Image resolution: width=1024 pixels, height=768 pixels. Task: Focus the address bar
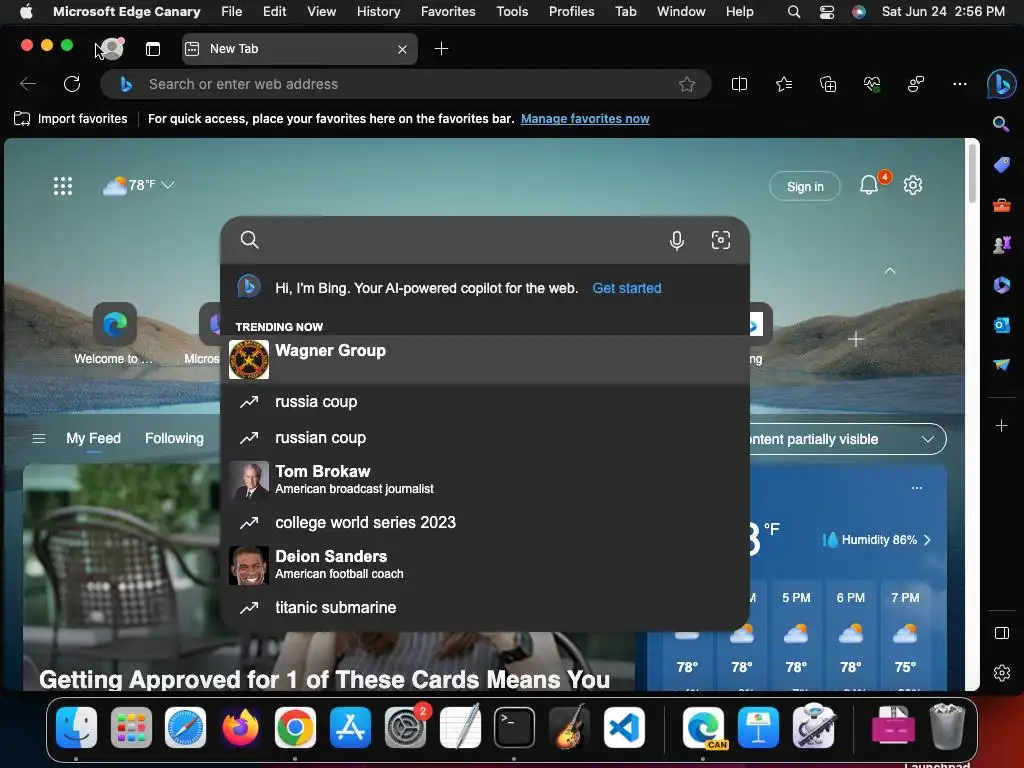coord(405,84)
